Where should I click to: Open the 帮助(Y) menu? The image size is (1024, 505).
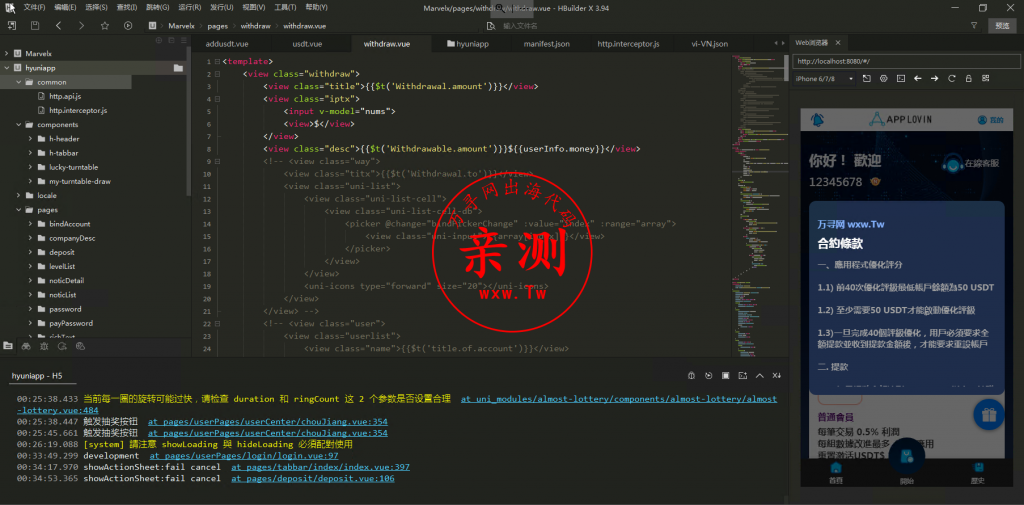317,7
